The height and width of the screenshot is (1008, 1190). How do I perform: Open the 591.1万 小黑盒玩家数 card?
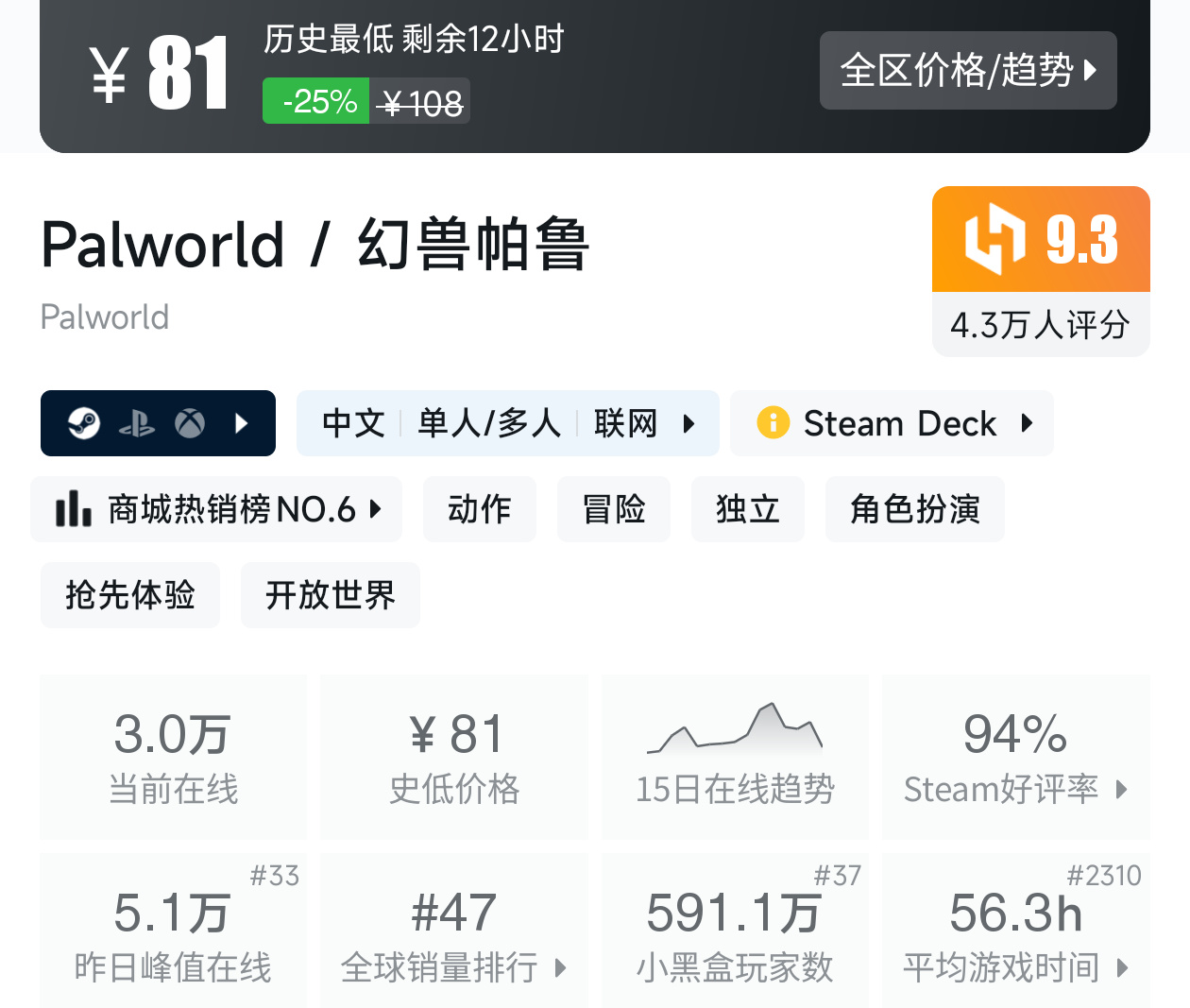(735, 931)
